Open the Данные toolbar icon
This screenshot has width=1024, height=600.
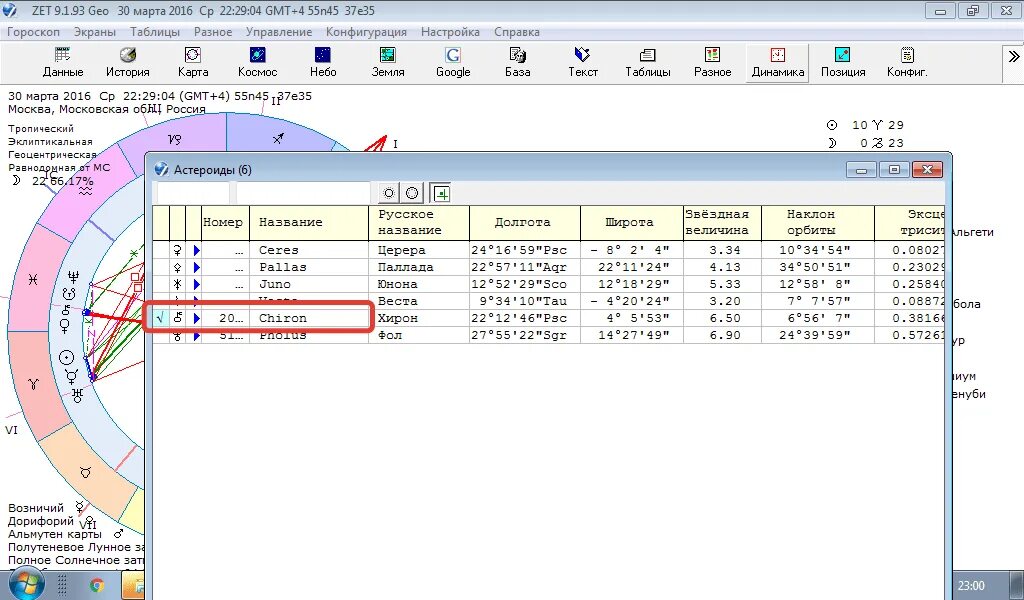pyautogui.click(x=63, y=63)
